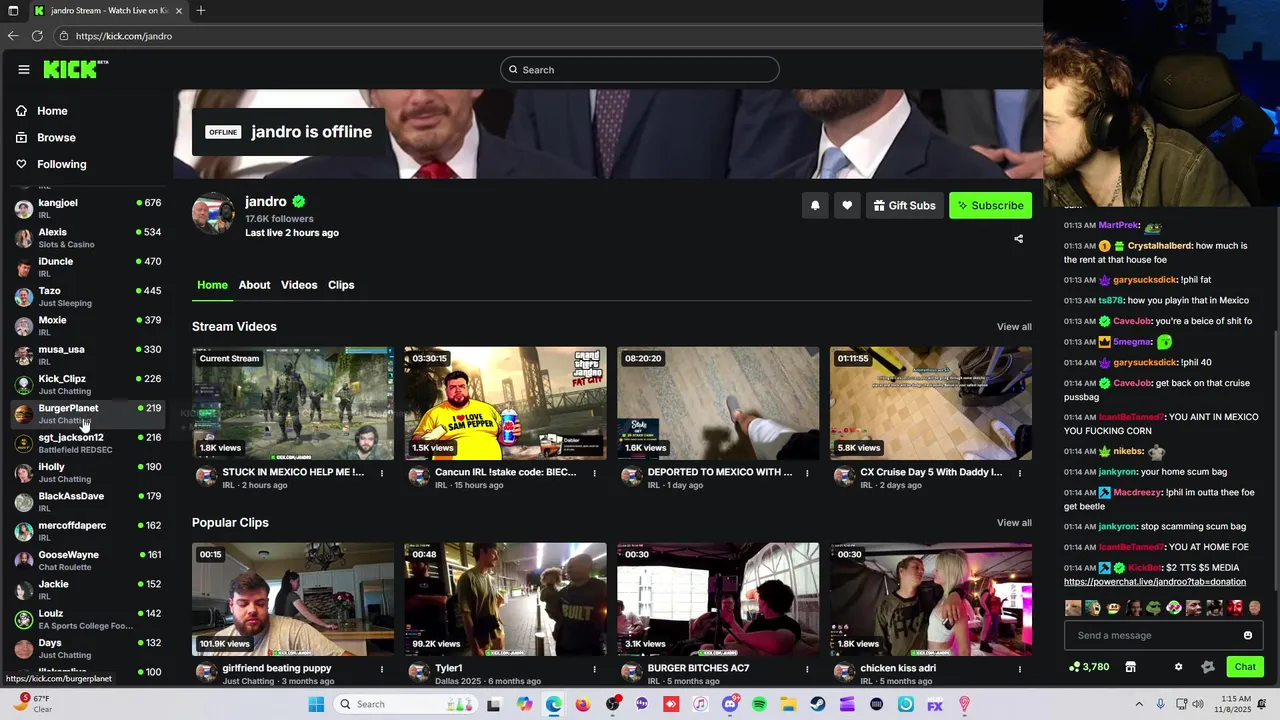Viewport: 1280px width, 720px height.
Task: Click the 3,780 channel points balance
Action: click(1089, 667)
